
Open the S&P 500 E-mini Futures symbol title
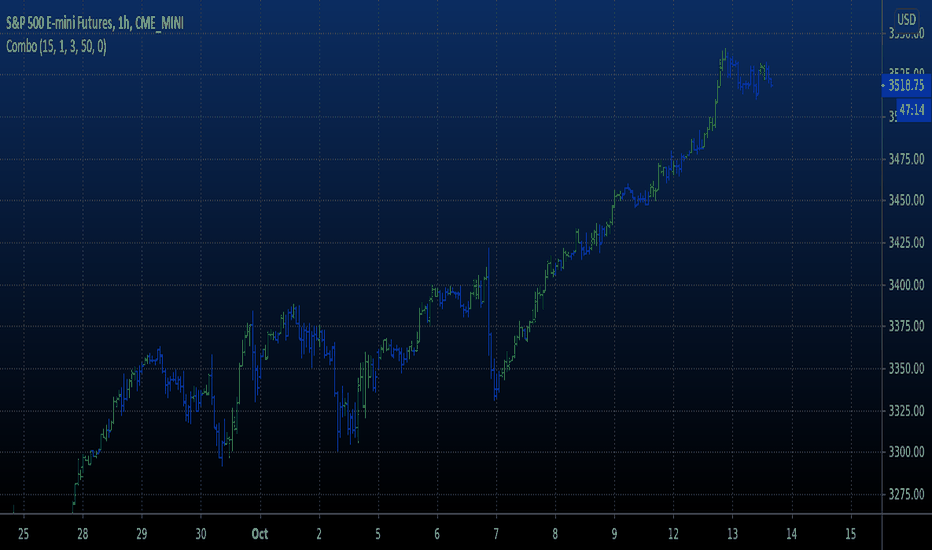pyautogui.click(x=95, y=23)
